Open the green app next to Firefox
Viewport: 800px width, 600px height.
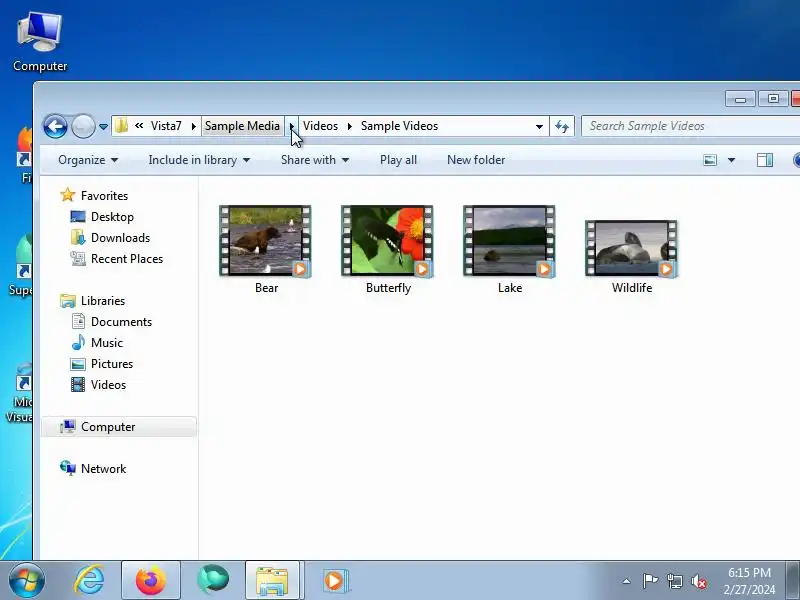click(x=213, y=580)
